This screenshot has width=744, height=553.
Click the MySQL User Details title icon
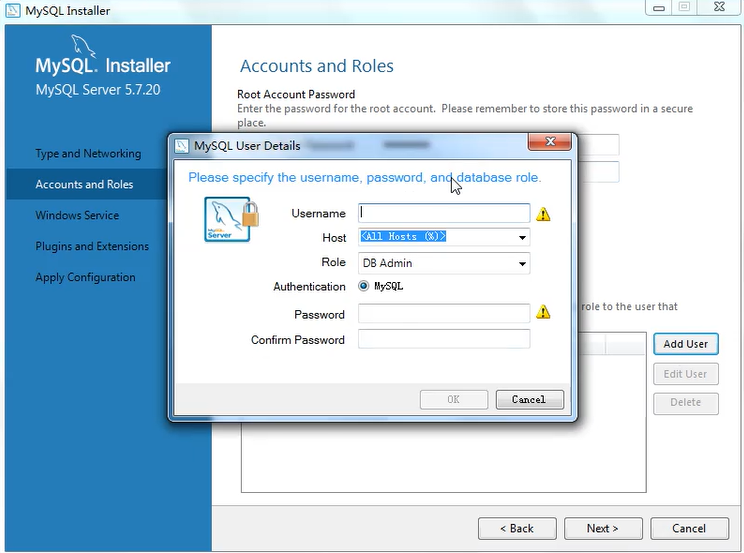point(181,146)
